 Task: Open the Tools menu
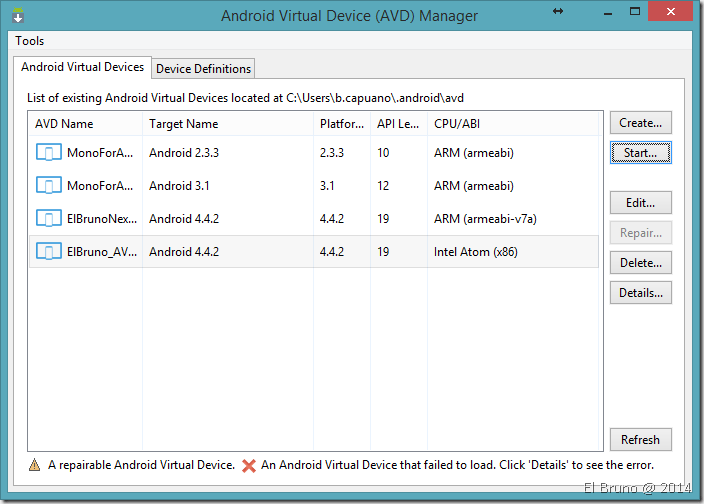30,41
